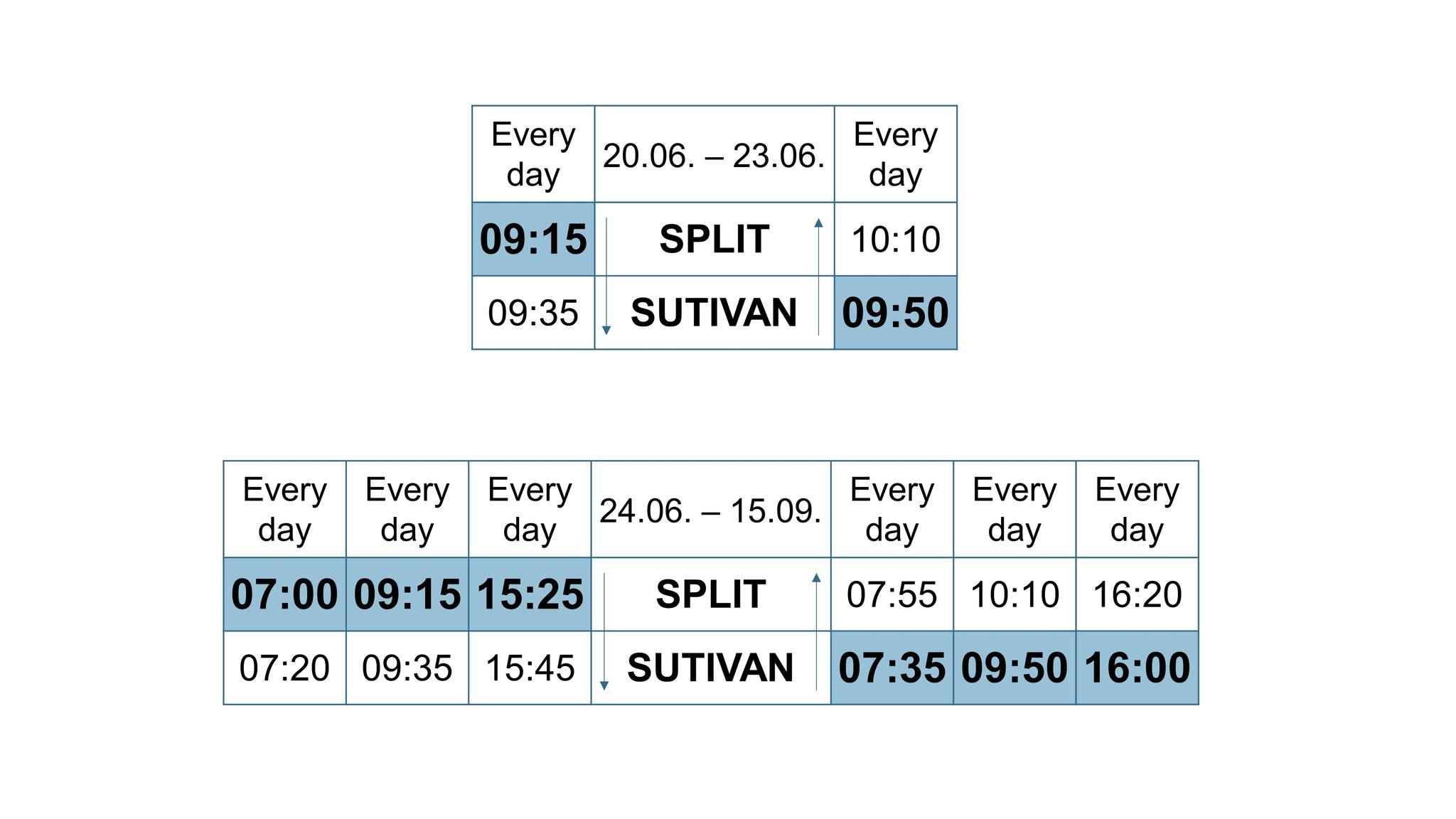Select the 07:00 Split departure cell
This screenshot has height=819, width=1456.
click(284, 594)
